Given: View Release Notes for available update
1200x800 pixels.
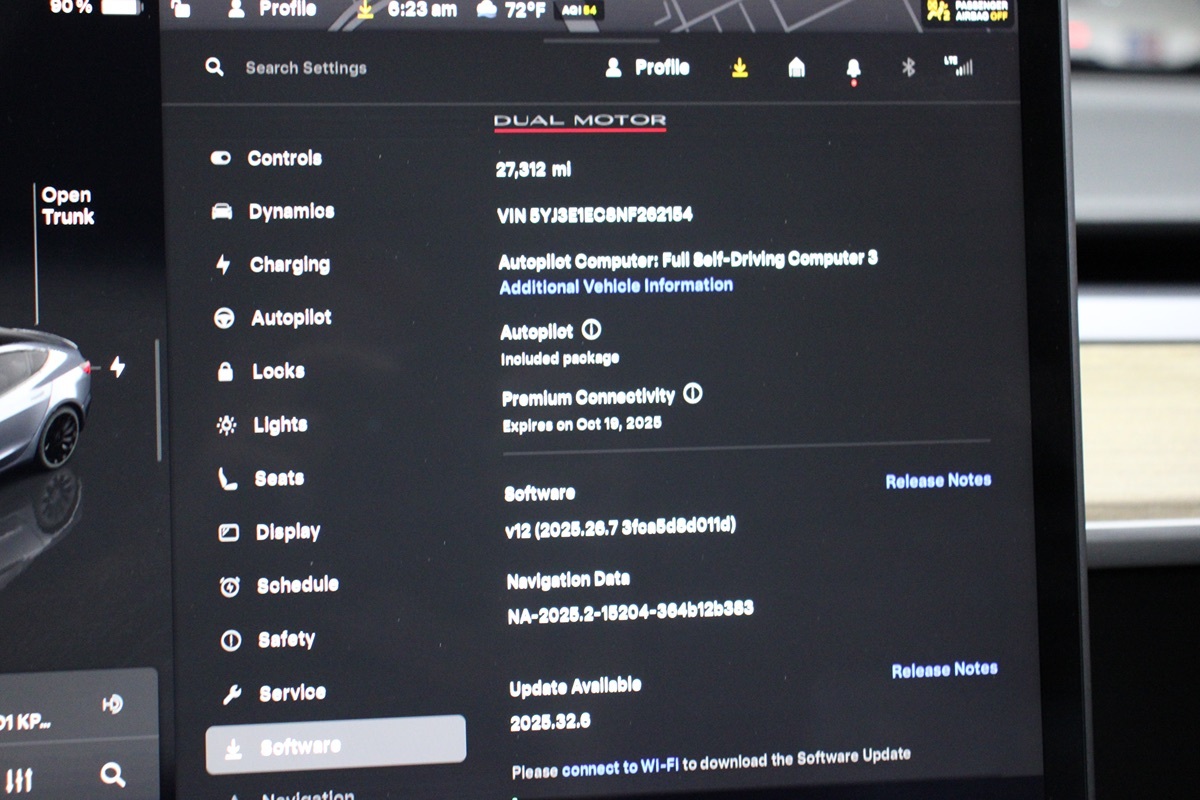Looking at the screenshot, I should [x=944, y=669].
